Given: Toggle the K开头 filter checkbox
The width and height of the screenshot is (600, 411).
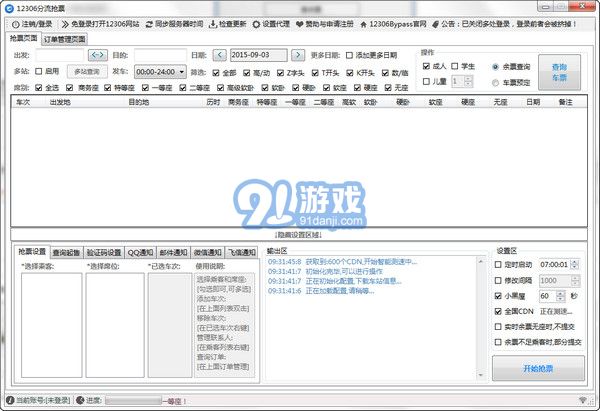Looking at the screenshot, I should click(350, 73).
